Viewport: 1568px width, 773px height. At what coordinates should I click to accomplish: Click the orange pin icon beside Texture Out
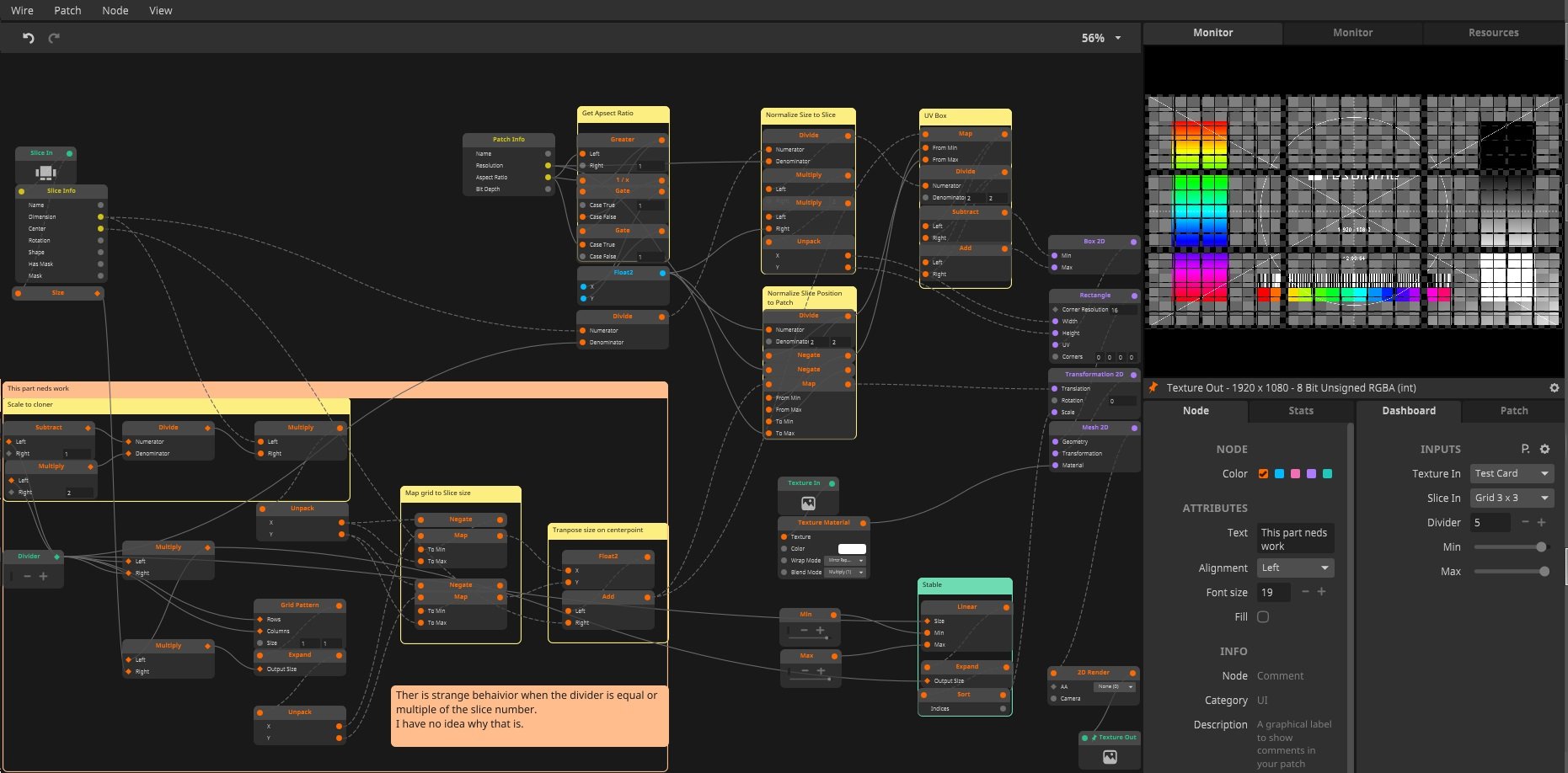tap(1153, 387)
